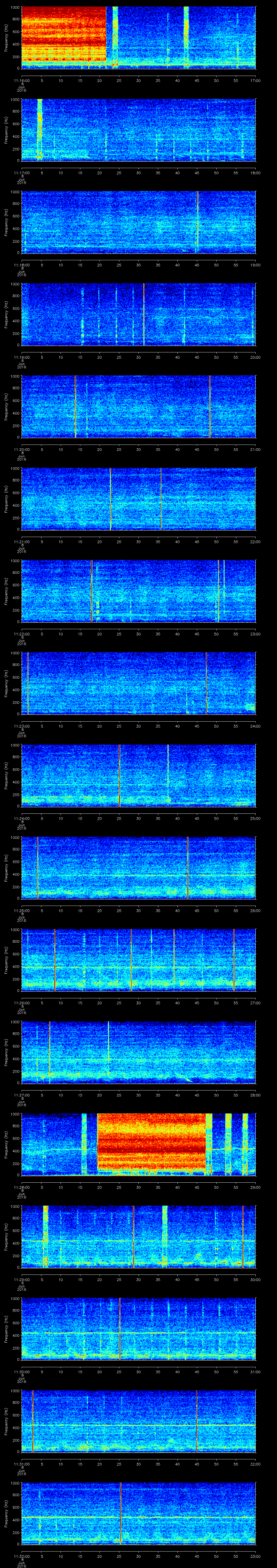Select the 11:20:00 time label
The image size is (277, 1568).
[x=22, y=449]
